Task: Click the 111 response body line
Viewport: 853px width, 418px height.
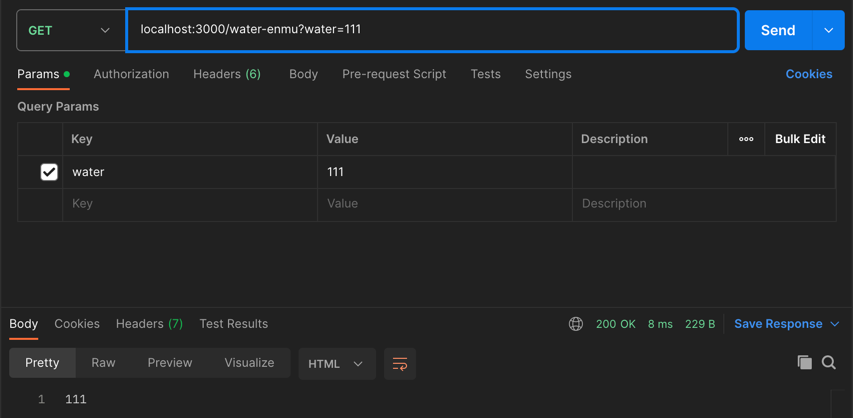Action: [76, 399]
